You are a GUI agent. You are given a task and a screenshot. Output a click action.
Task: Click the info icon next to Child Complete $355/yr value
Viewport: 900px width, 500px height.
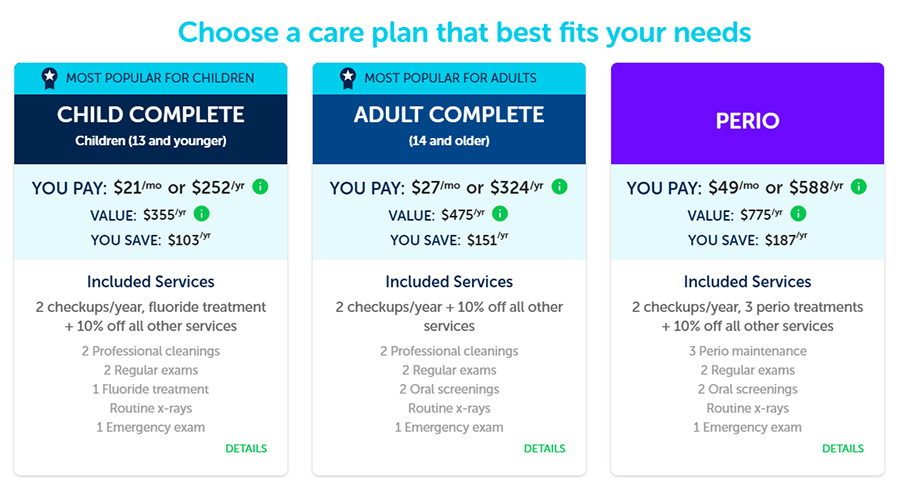click(x=201, y=214)
